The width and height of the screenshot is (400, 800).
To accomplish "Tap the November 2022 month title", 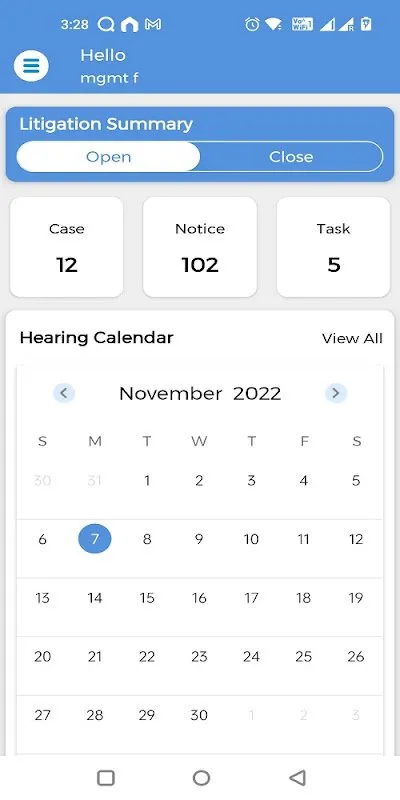I will click(x=200, y=393).
